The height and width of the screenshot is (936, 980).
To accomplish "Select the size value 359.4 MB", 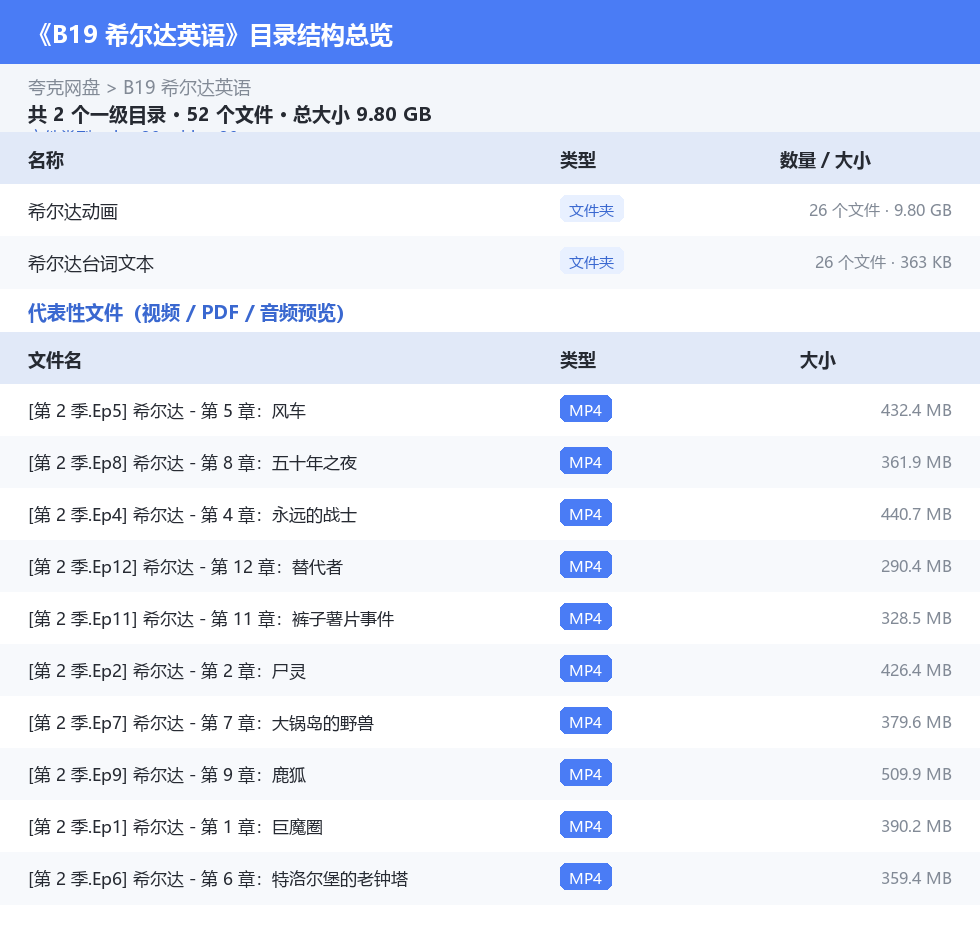I will (x=916, y=877).
